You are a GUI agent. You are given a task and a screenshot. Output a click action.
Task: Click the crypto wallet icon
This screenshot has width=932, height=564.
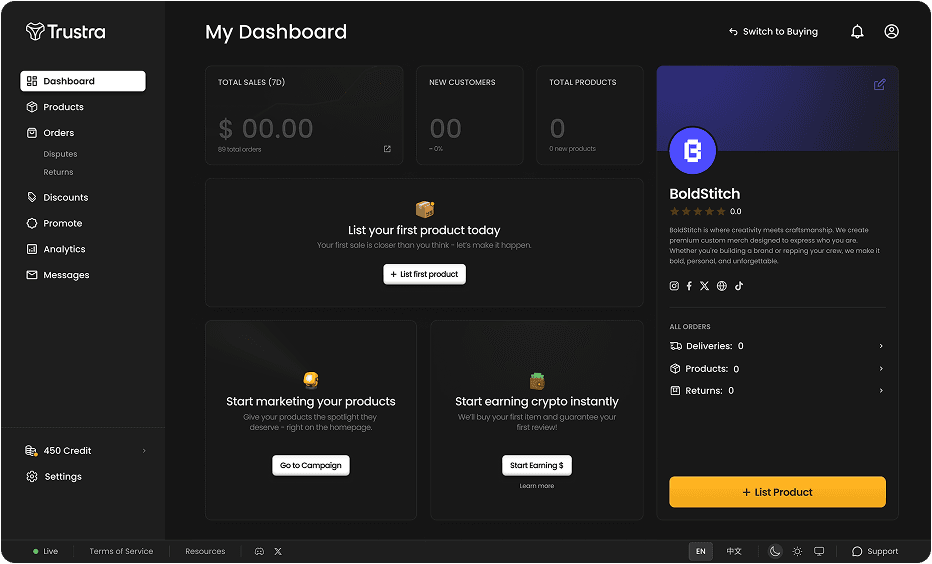pyautogui.click(x=537, y=380)
